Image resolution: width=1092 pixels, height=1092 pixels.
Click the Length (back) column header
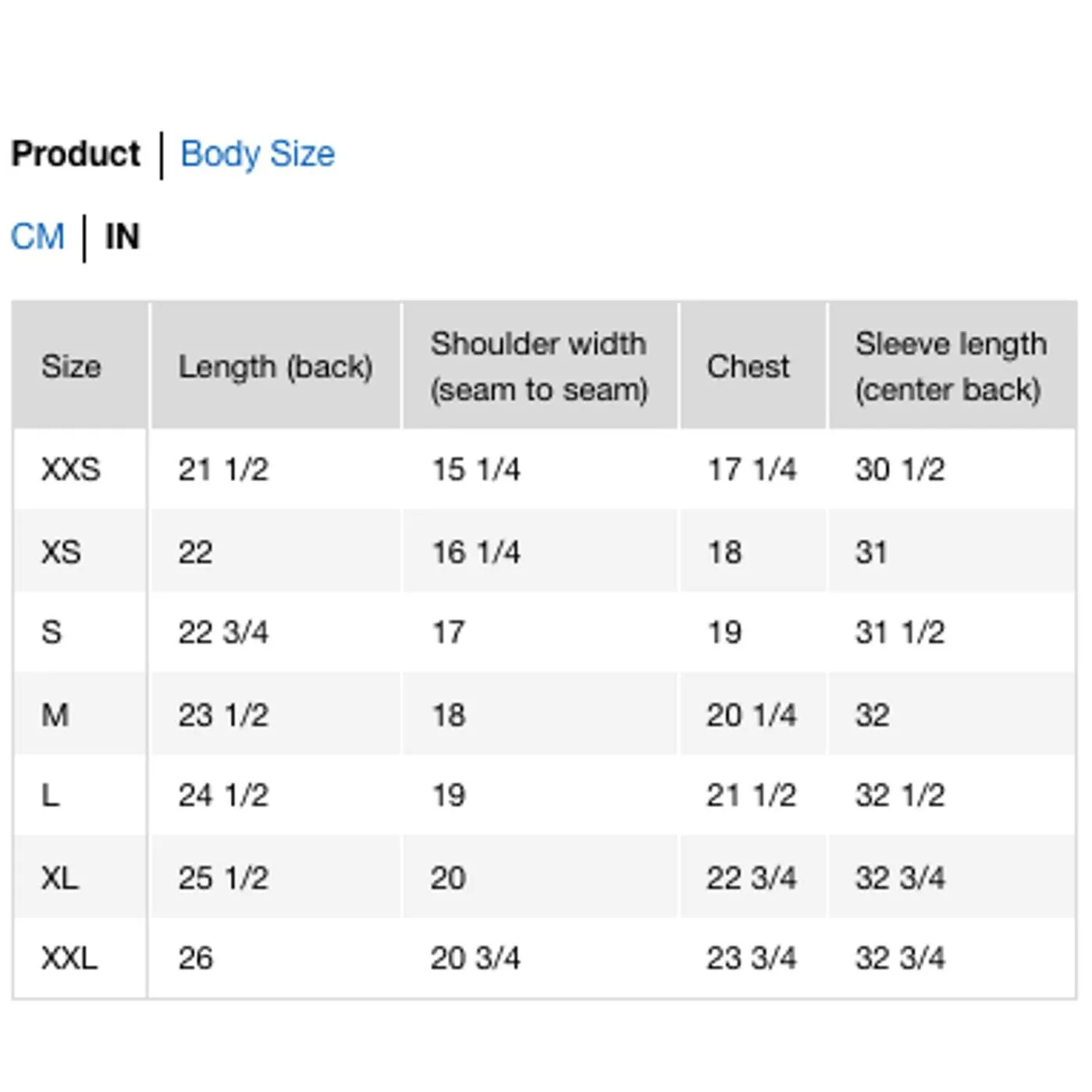(275, 366)
